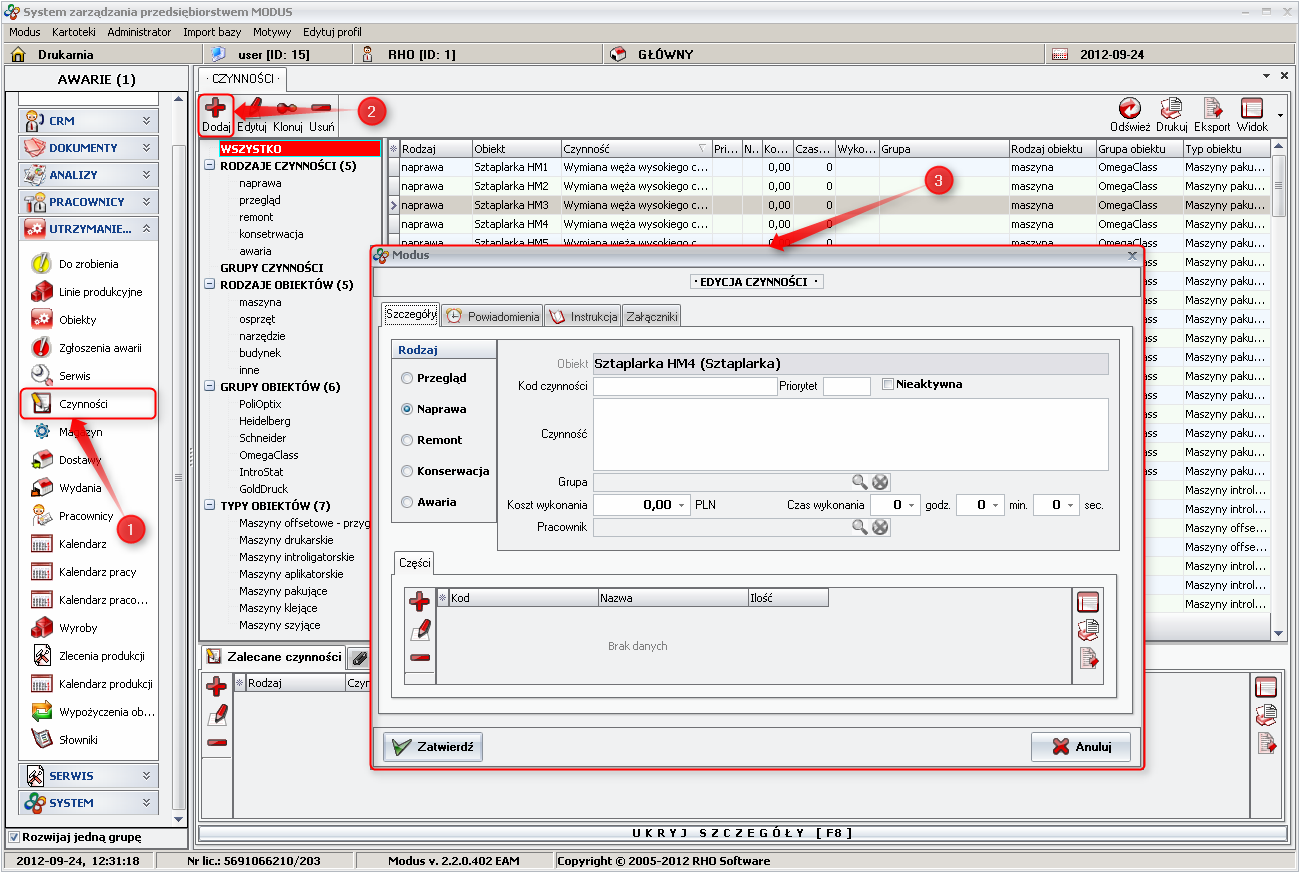This screenshot has height=873, width=1300.
Task: Click in the Kod czynności field
Action: 685,387
